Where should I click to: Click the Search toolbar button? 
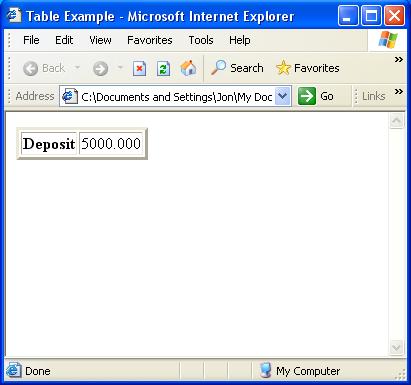237,68
